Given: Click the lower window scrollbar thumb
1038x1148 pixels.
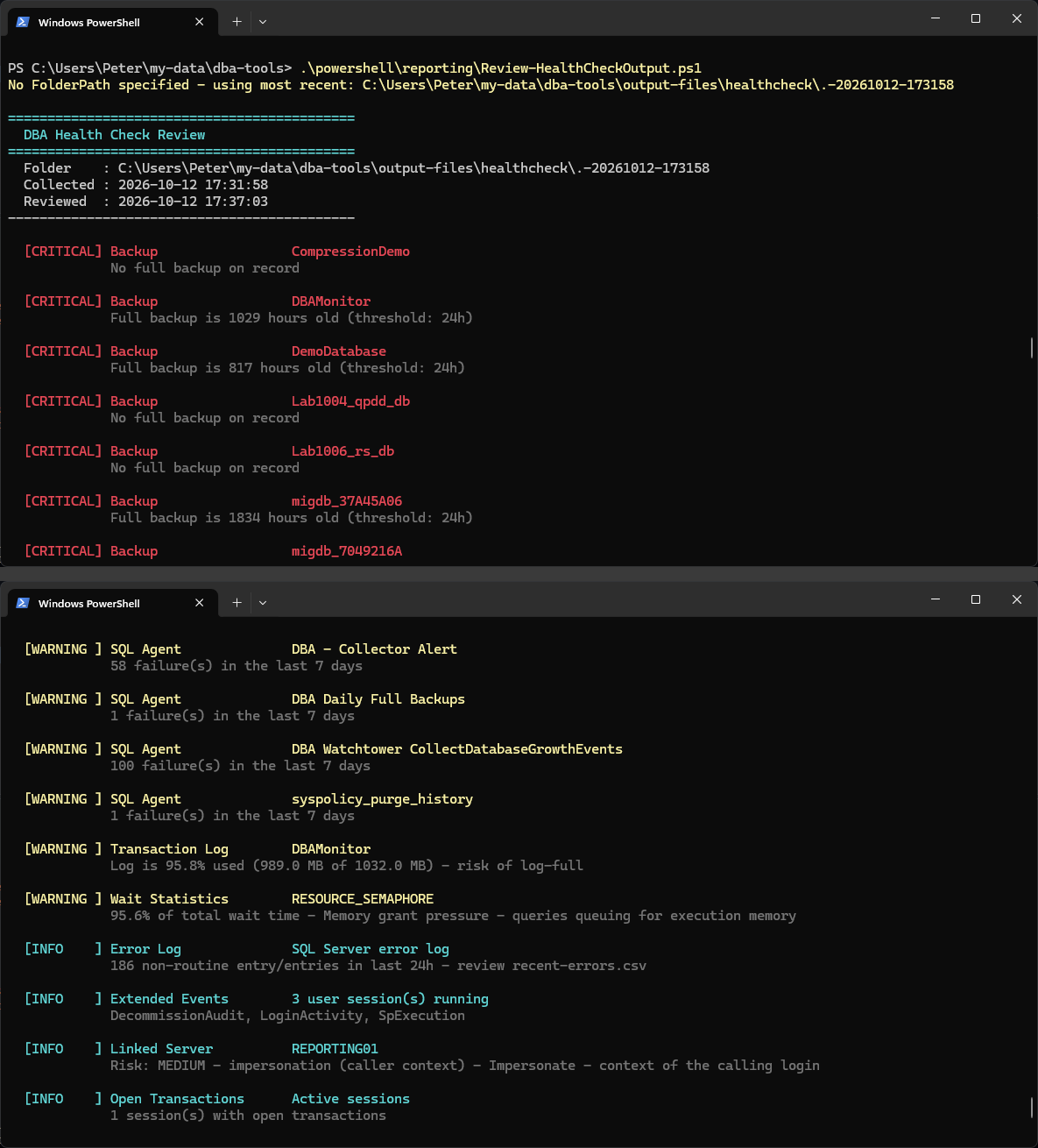Looking at the screenshot, I should 1032,1108.
